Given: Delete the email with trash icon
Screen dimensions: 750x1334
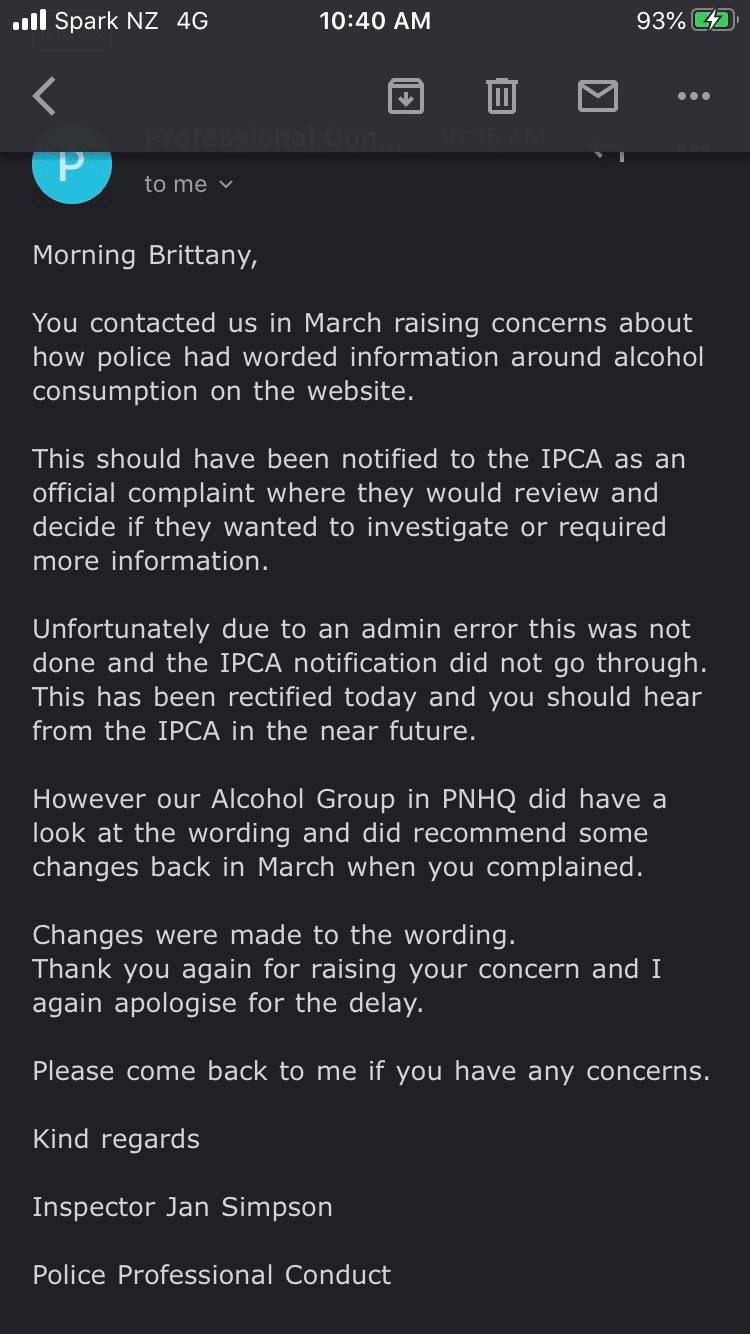Looking at the screenshot, I should 501,97.
